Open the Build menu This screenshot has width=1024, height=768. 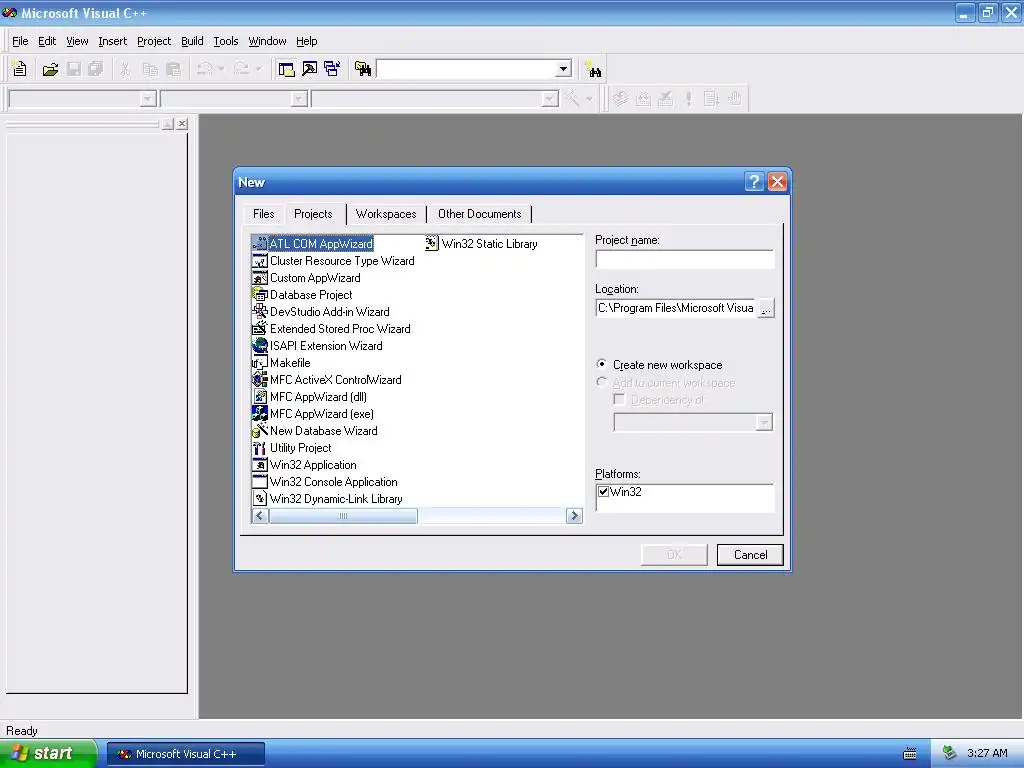tap(192, 41)
